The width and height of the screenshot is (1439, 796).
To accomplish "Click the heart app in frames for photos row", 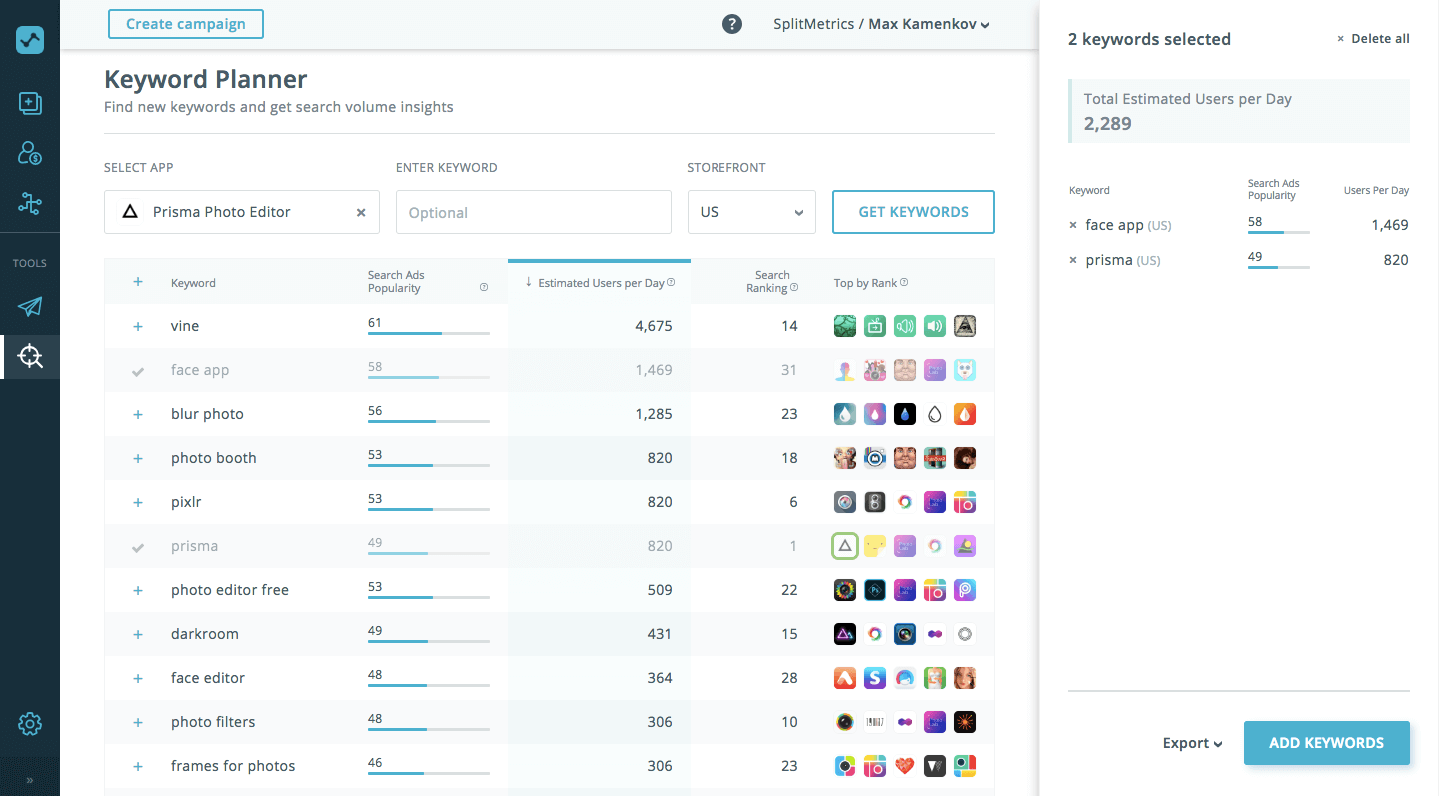I will click(905, 766).
